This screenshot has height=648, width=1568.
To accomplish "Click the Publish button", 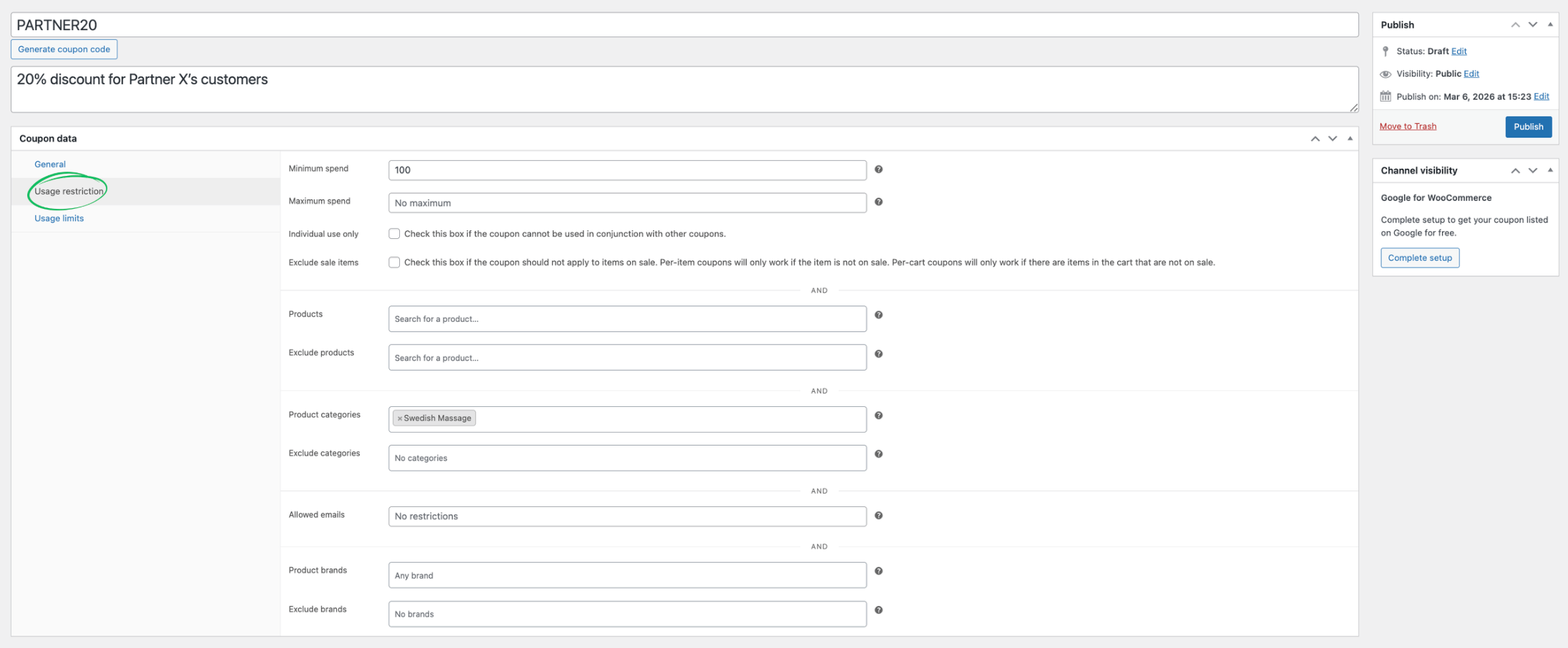I will (x=1528, y=127).
